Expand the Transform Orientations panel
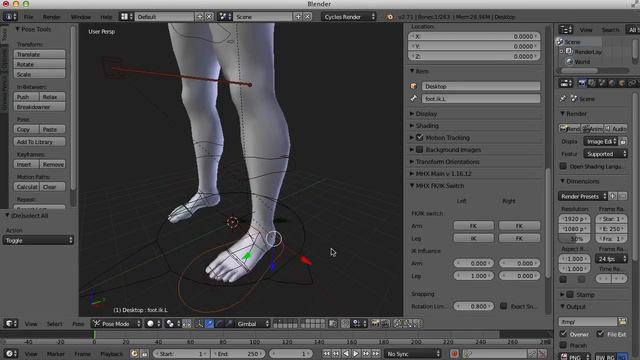 [x=447, y=162]
